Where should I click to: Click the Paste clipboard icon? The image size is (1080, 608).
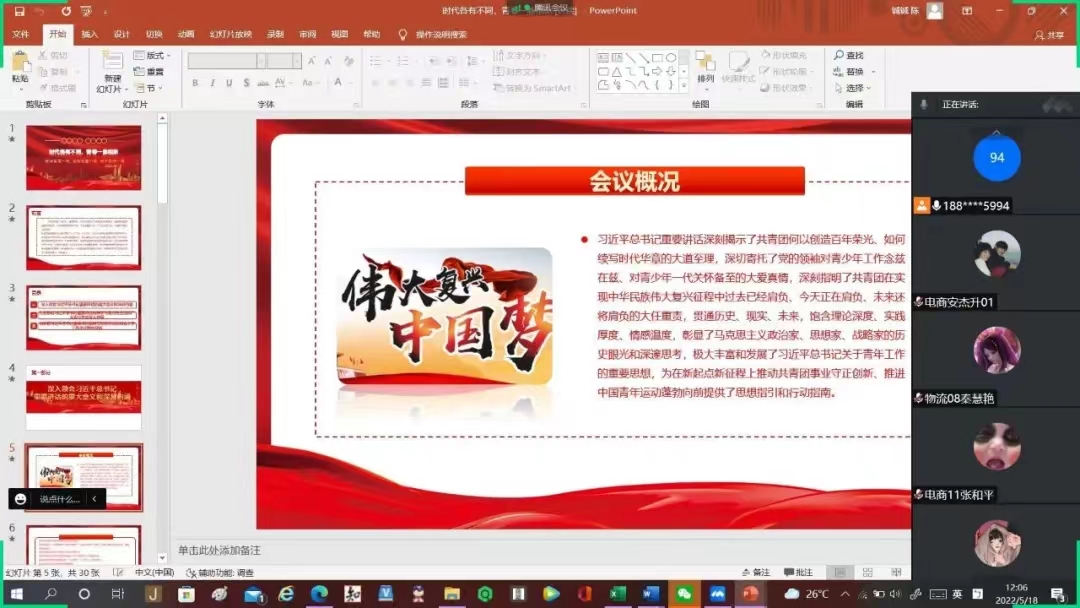tap(20, 64)
